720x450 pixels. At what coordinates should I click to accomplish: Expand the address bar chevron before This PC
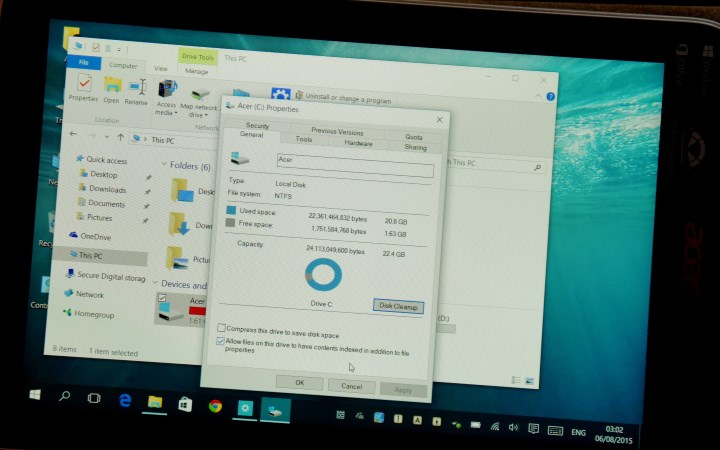click(145, 139)
